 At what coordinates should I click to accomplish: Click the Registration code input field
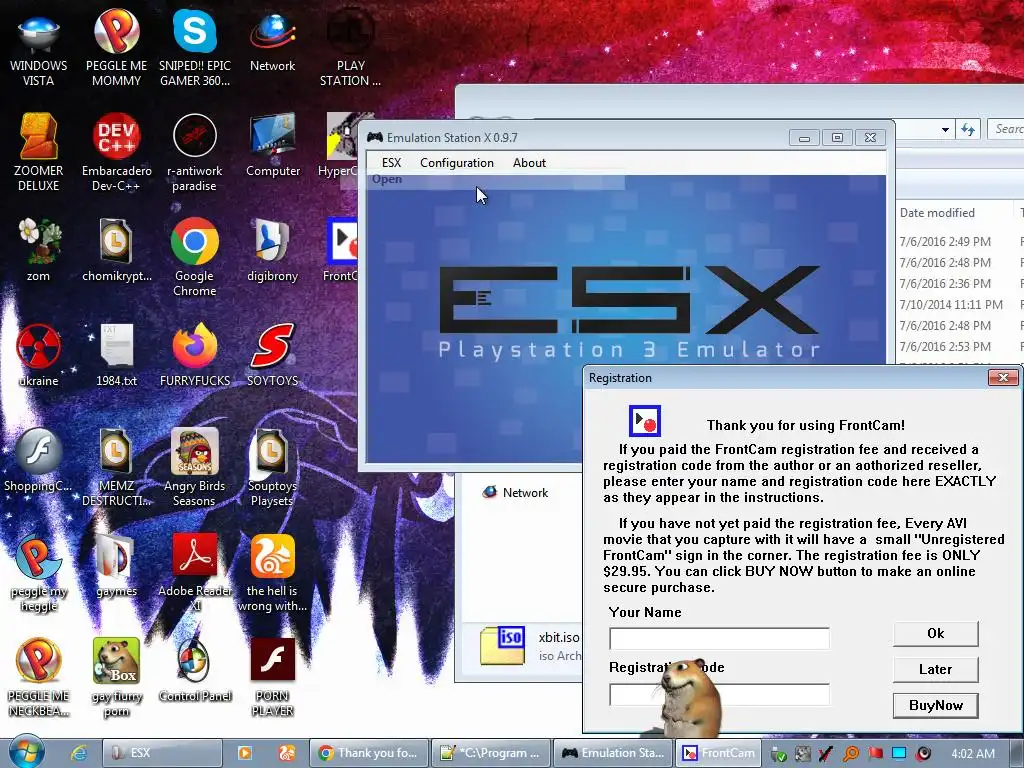pyautogui.click(x=719, y=694)
